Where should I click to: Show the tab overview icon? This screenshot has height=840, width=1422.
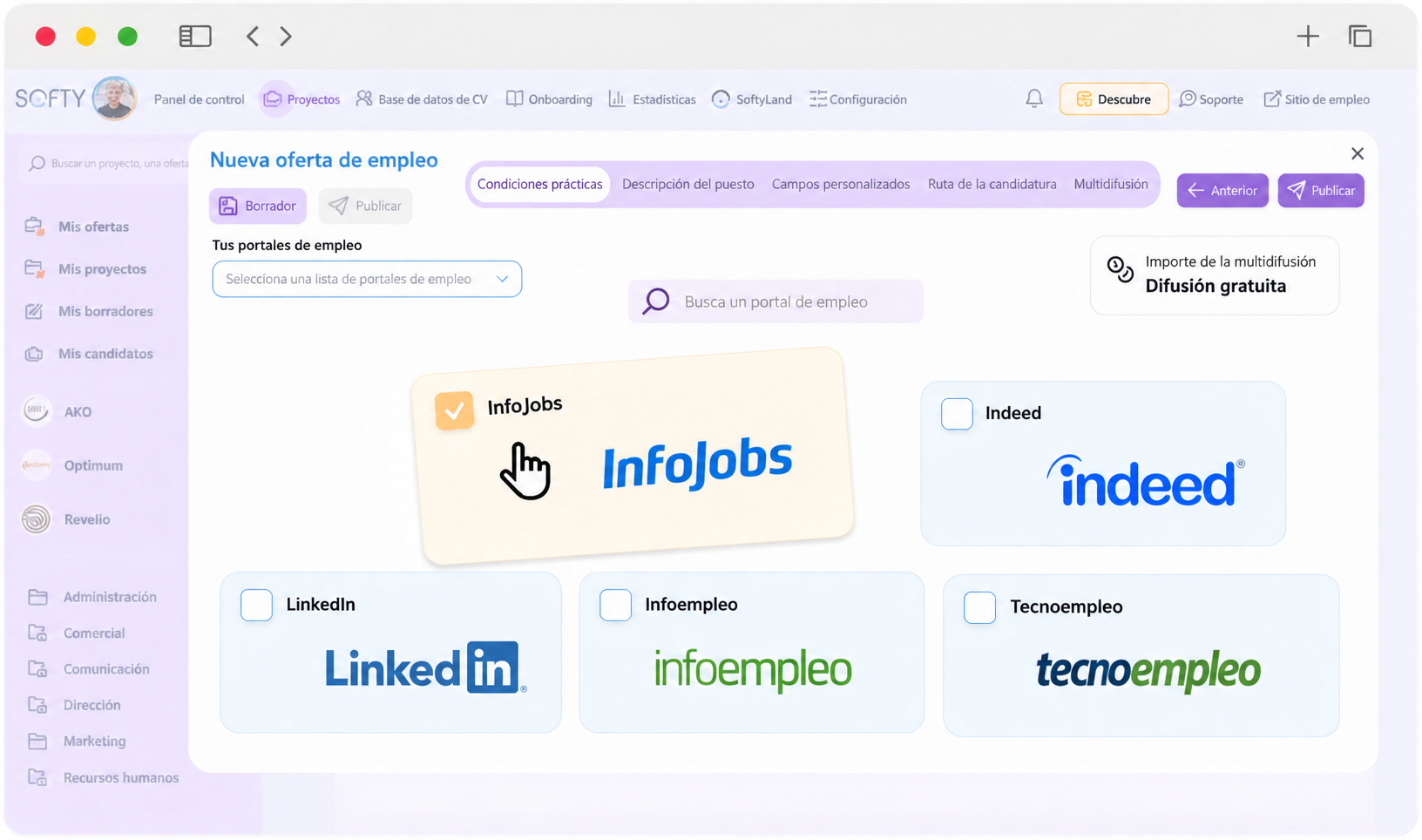click(x=1360, y=36)
